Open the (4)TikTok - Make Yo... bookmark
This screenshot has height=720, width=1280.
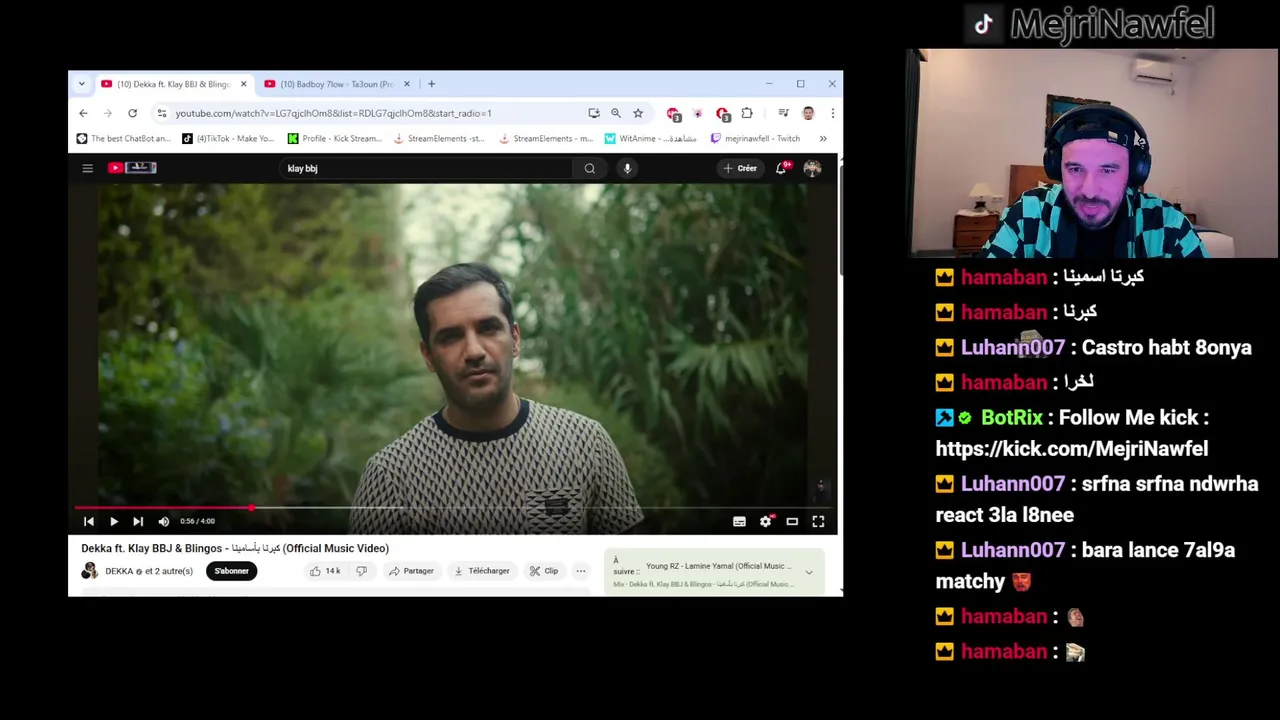(x=228, y=139)
